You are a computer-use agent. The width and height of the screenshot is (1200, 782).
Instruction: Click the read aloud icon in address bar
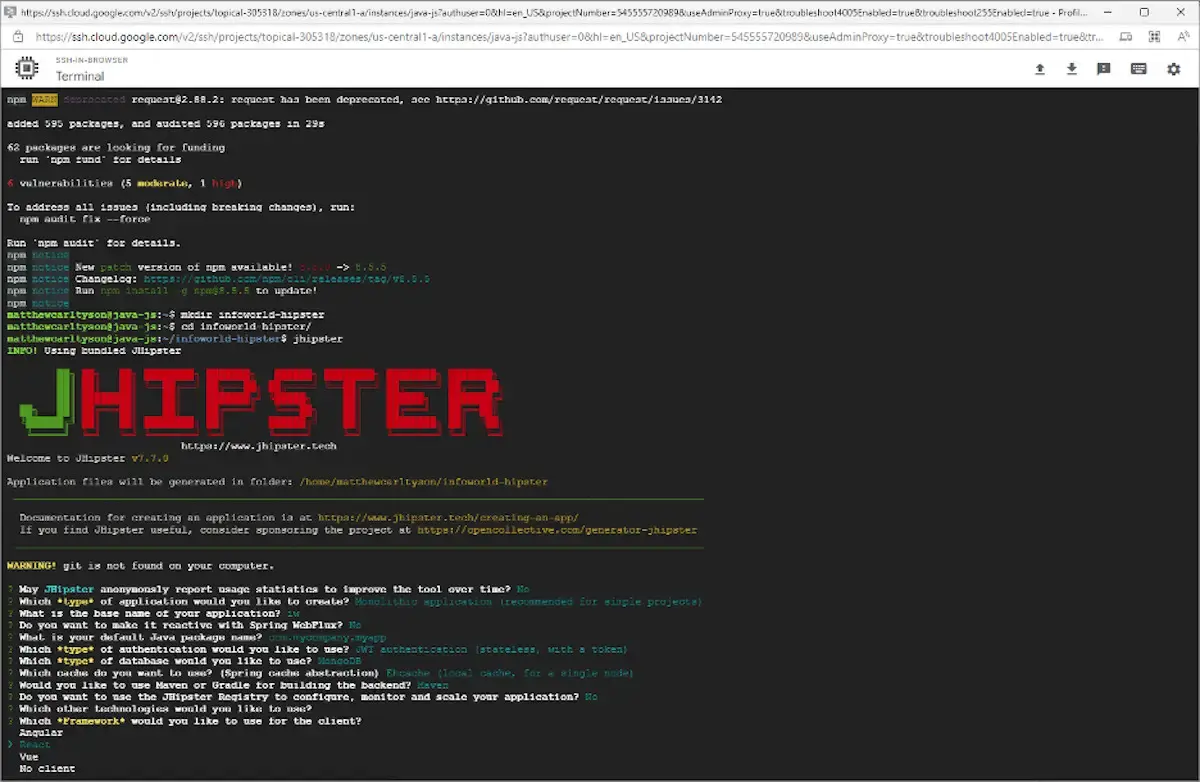1183,36
